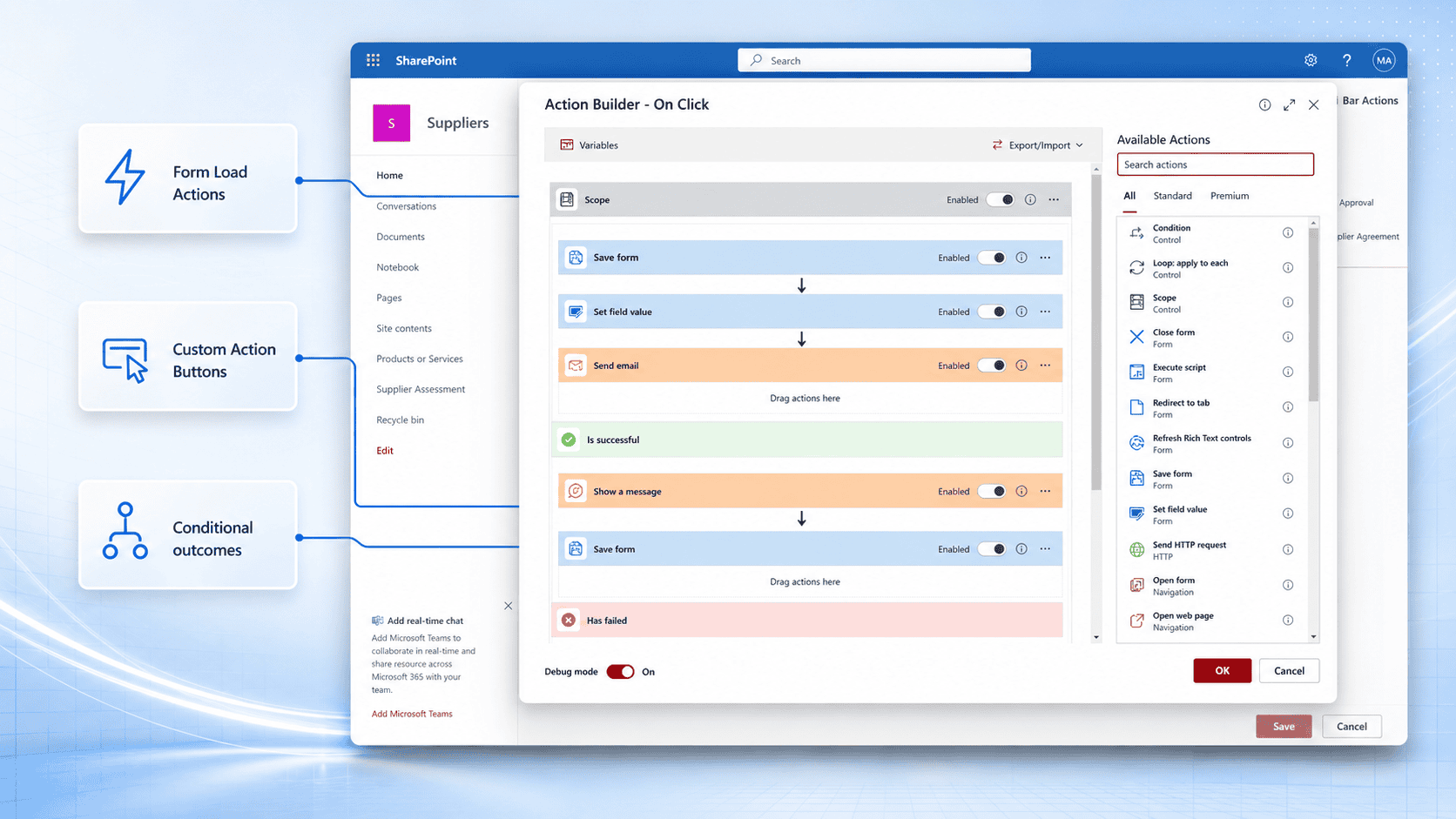Viewport: 1456px width, 819px height.
Task: Show info for the Redirect to tab action
Action: click(1288, 407)
